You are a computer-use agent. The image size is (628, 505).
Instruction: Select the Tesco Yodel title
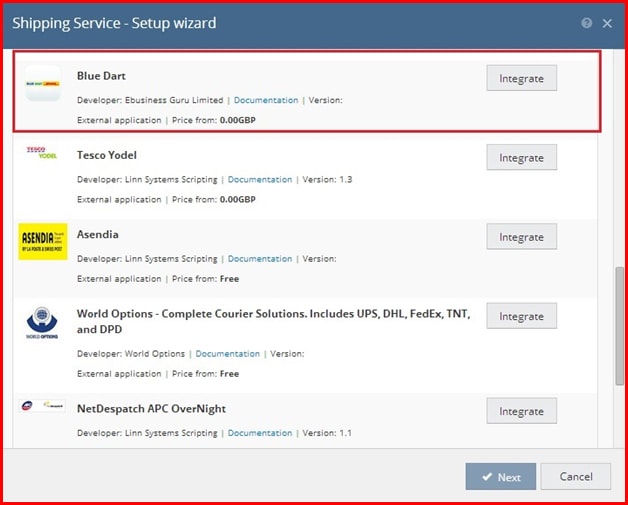107,155
